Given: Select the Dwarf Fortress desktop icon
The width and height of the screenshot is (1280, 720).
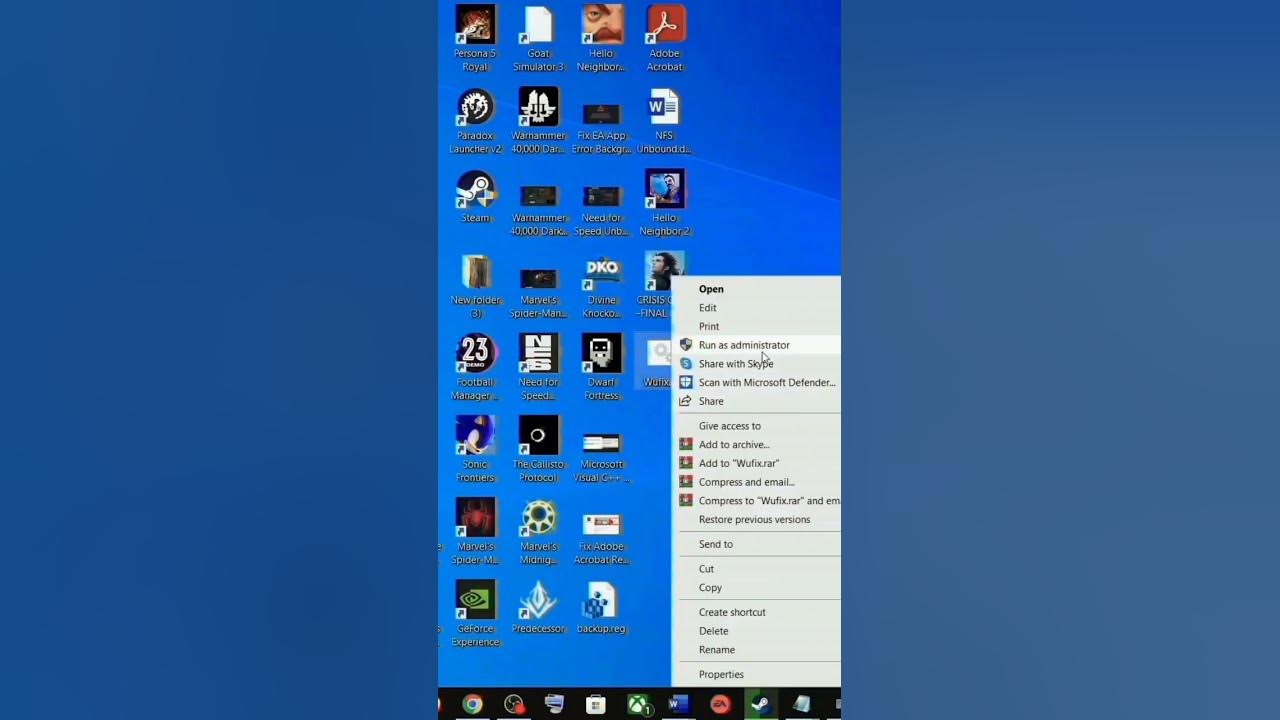Looking at the screenshot, I should [601, 368].
